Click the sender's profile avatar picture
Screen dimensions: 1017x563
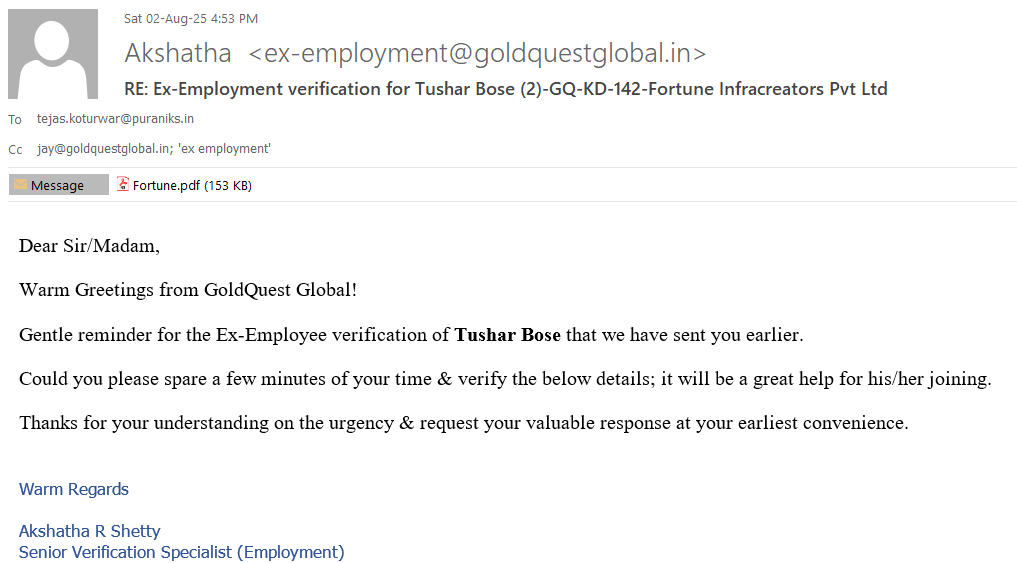point(53,54)
